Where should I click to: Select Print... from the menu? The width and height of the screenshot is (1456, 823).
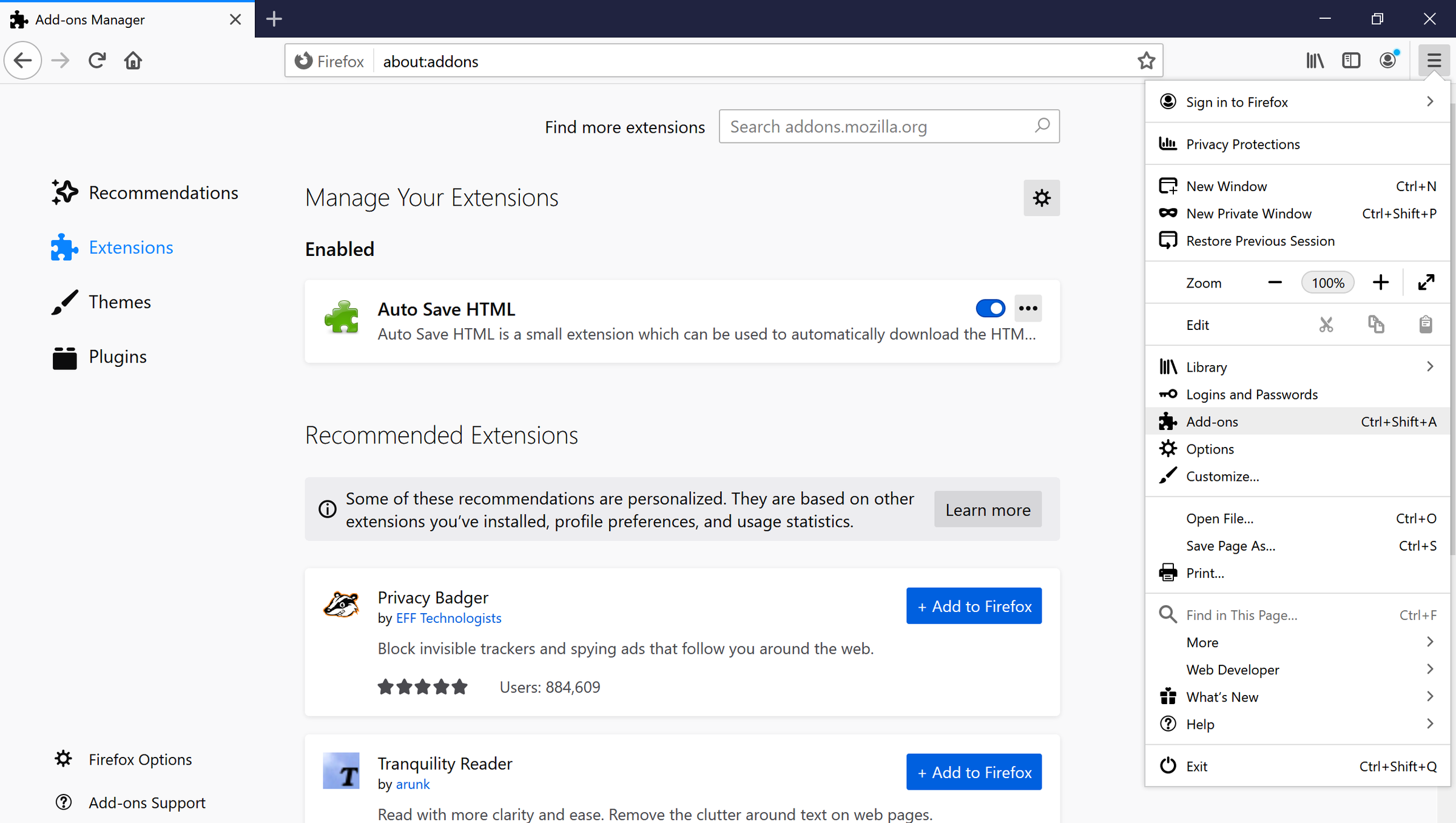pos(1297,573)
